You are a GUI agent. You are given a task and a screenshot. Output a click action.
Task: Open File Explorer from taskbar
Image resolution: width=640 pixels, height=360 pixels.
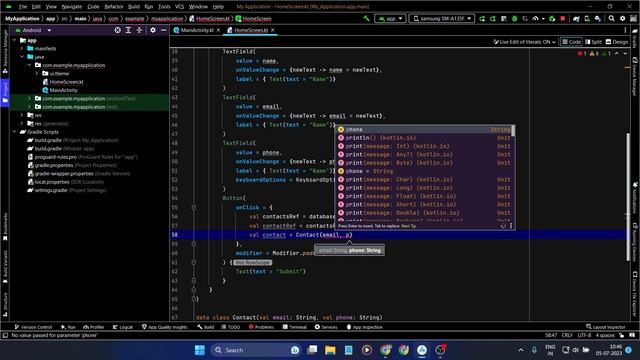(x=330, y=350)
